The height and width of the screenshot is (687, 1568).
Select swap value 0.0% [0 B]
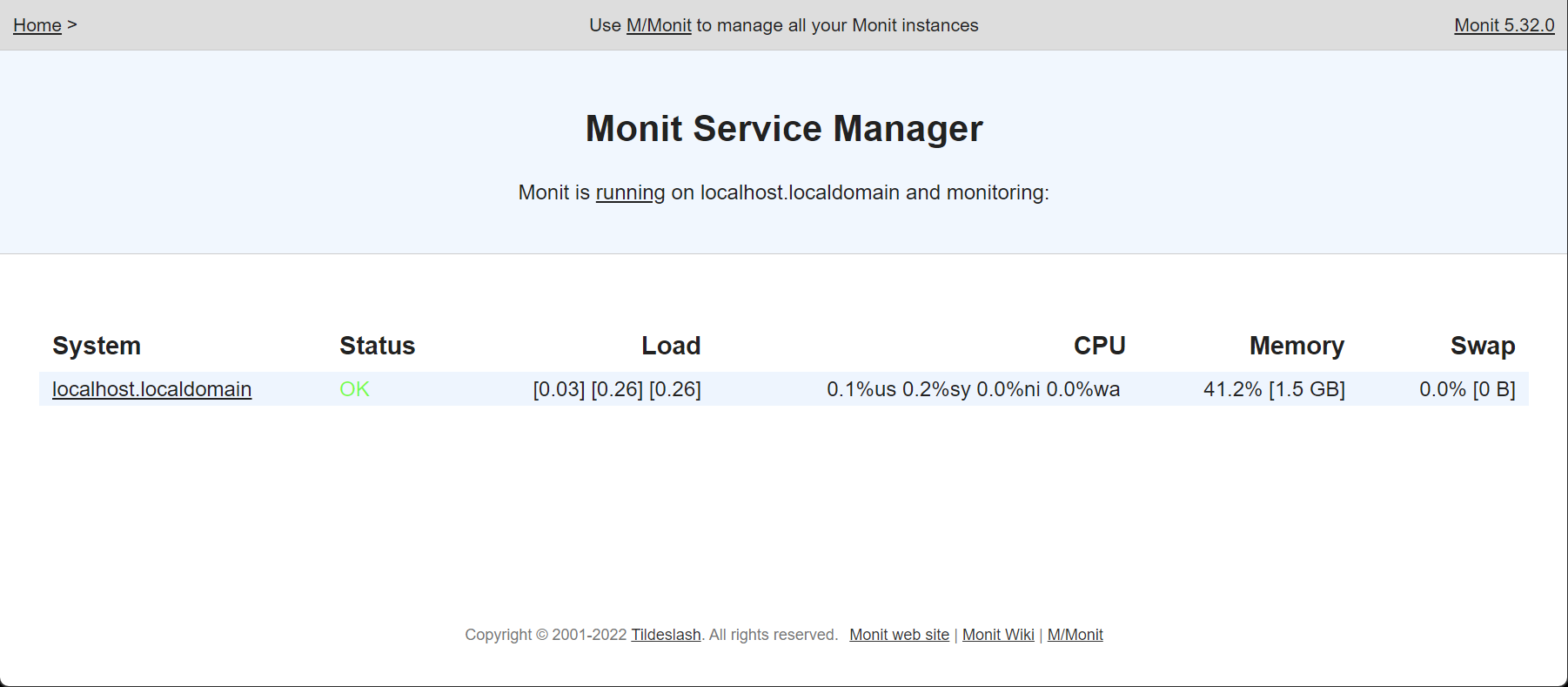coord(1467,389)
